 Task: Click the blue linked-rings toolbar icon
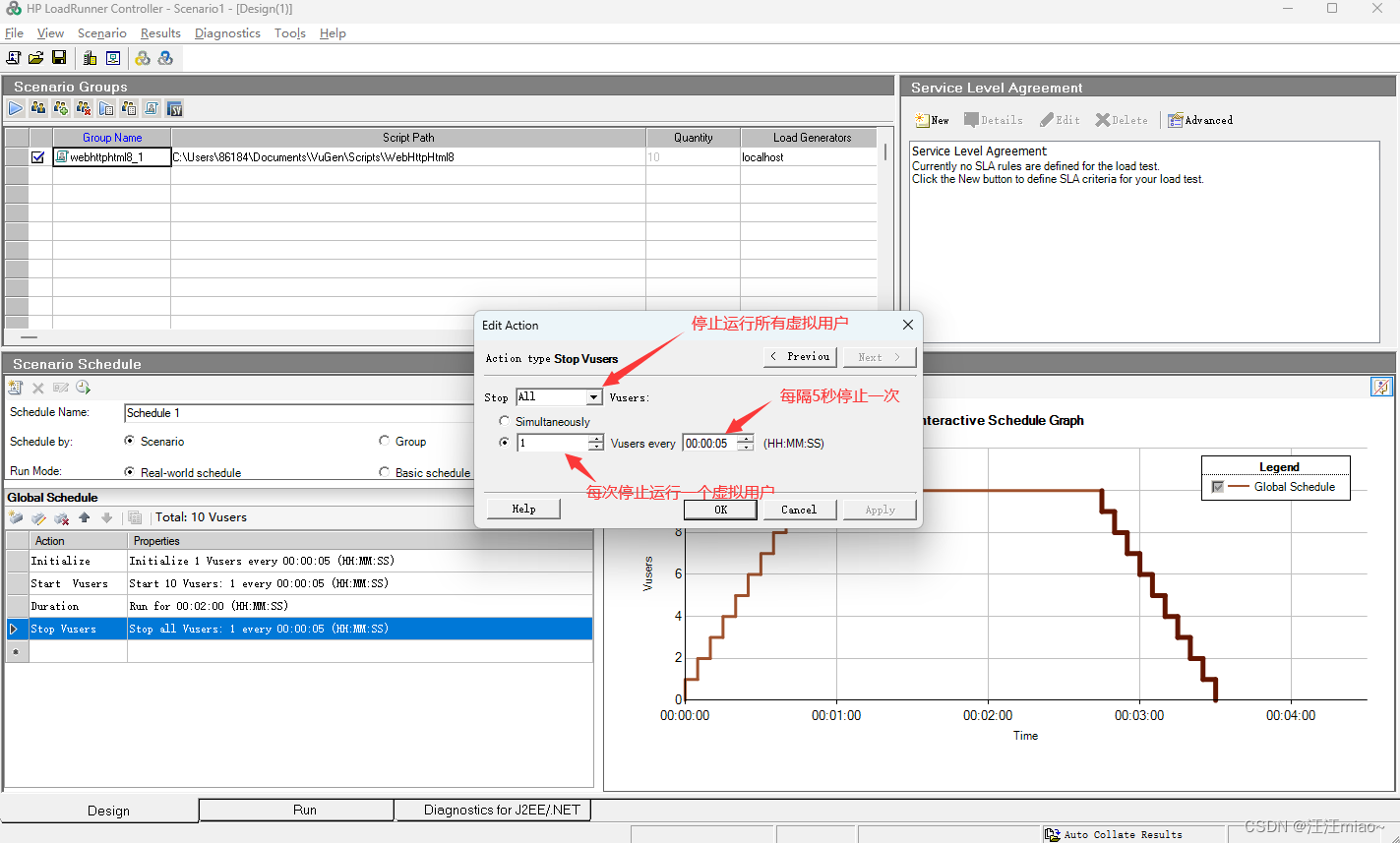click(165, 58)
